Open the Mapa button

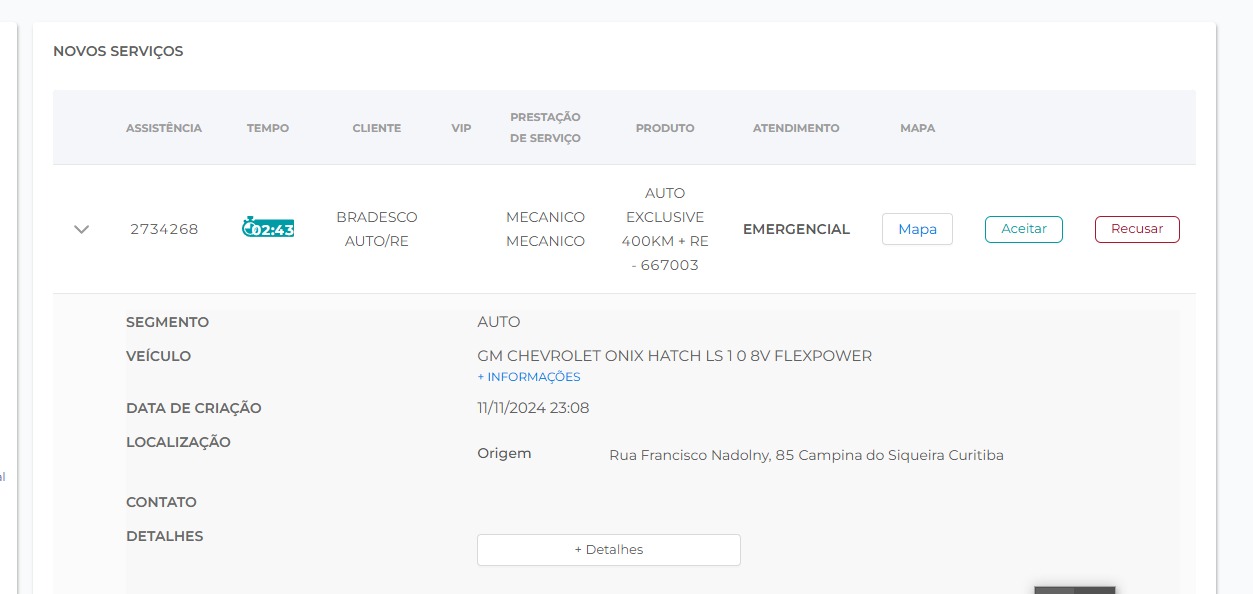pos(917,229)
